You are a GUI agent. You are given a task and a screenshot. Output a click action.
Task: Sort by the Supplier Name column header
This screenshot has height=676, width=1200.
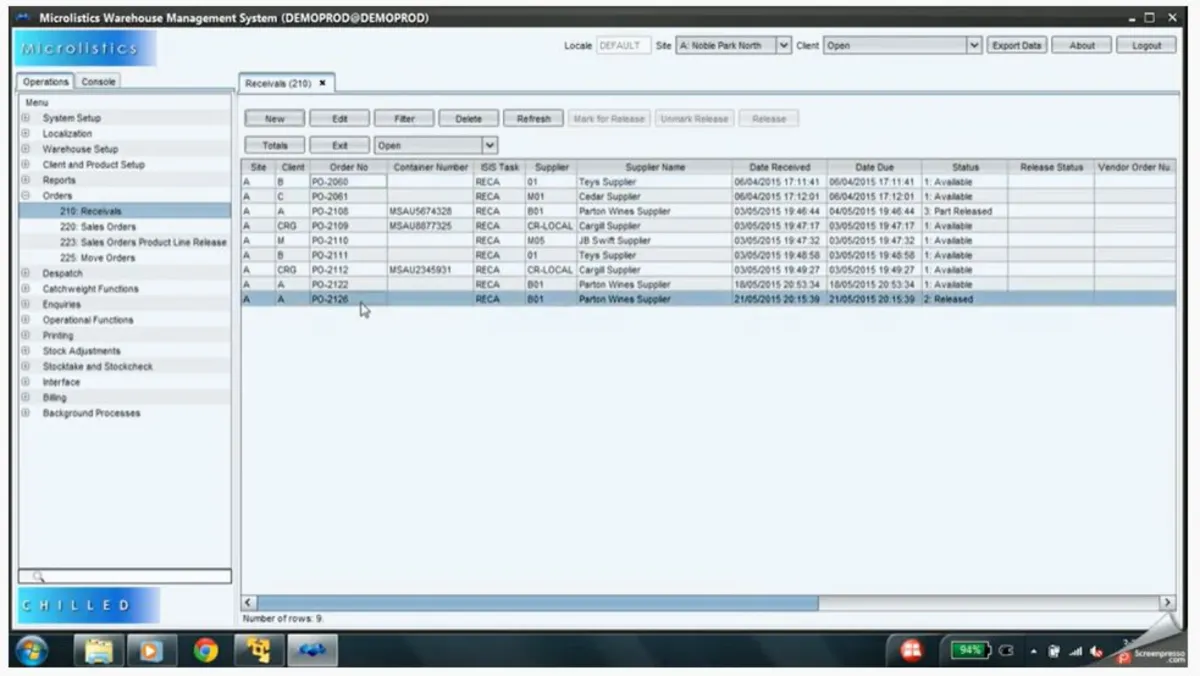654,168
